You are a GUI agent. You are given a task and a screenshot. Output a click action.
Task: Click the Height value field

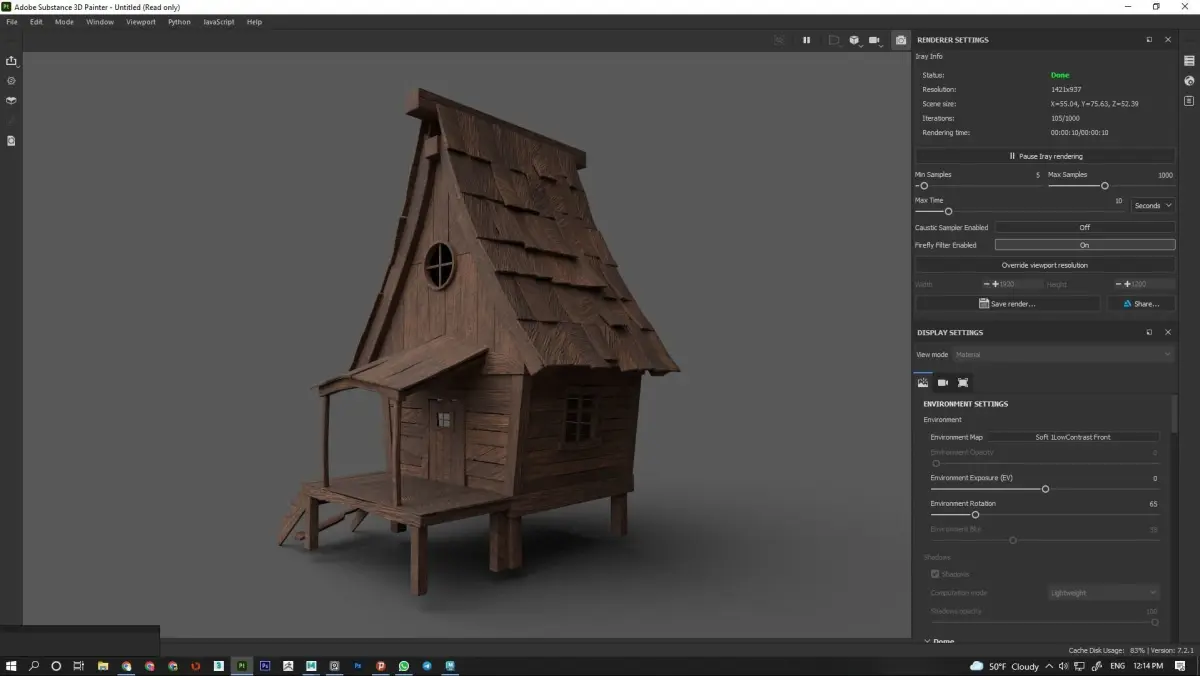1145,284
